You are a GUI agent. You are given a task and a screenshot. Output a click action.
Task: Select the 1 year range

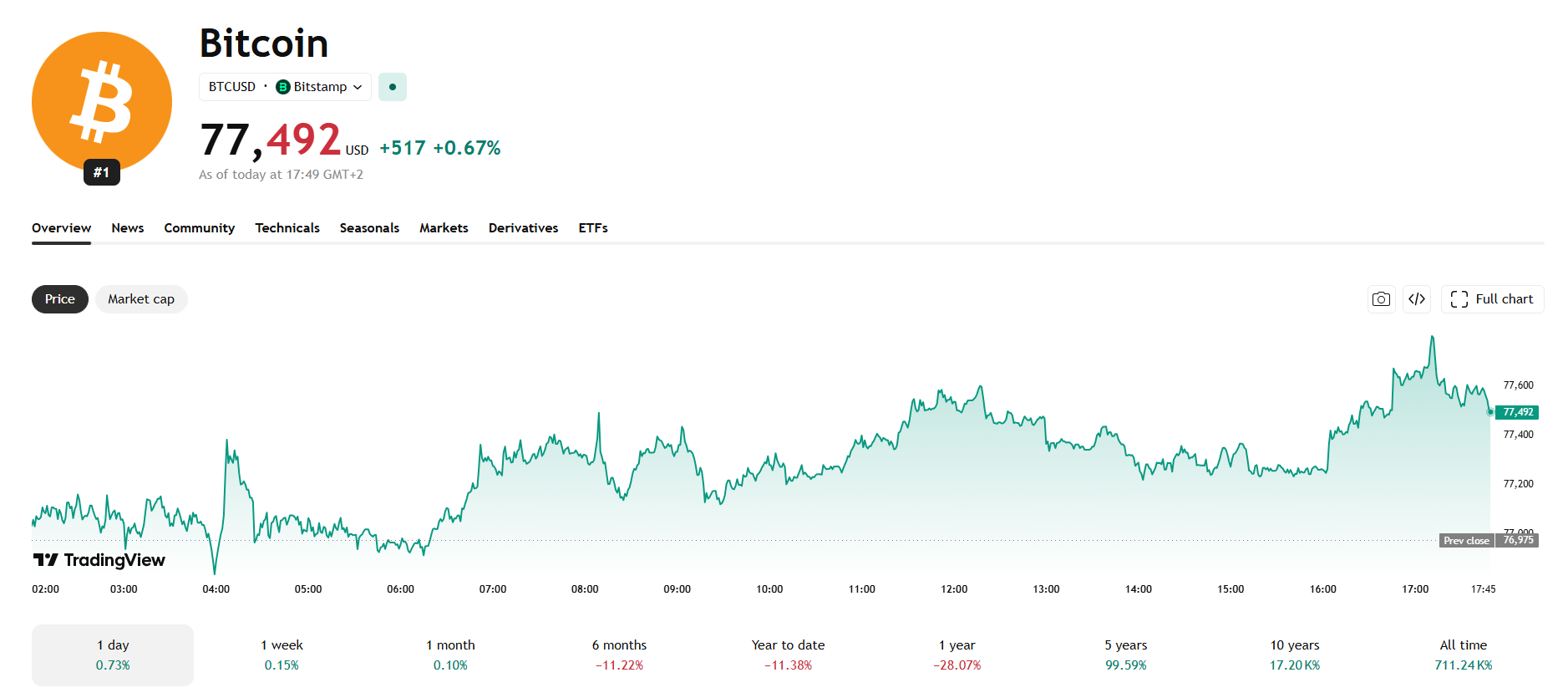(957, 655)
